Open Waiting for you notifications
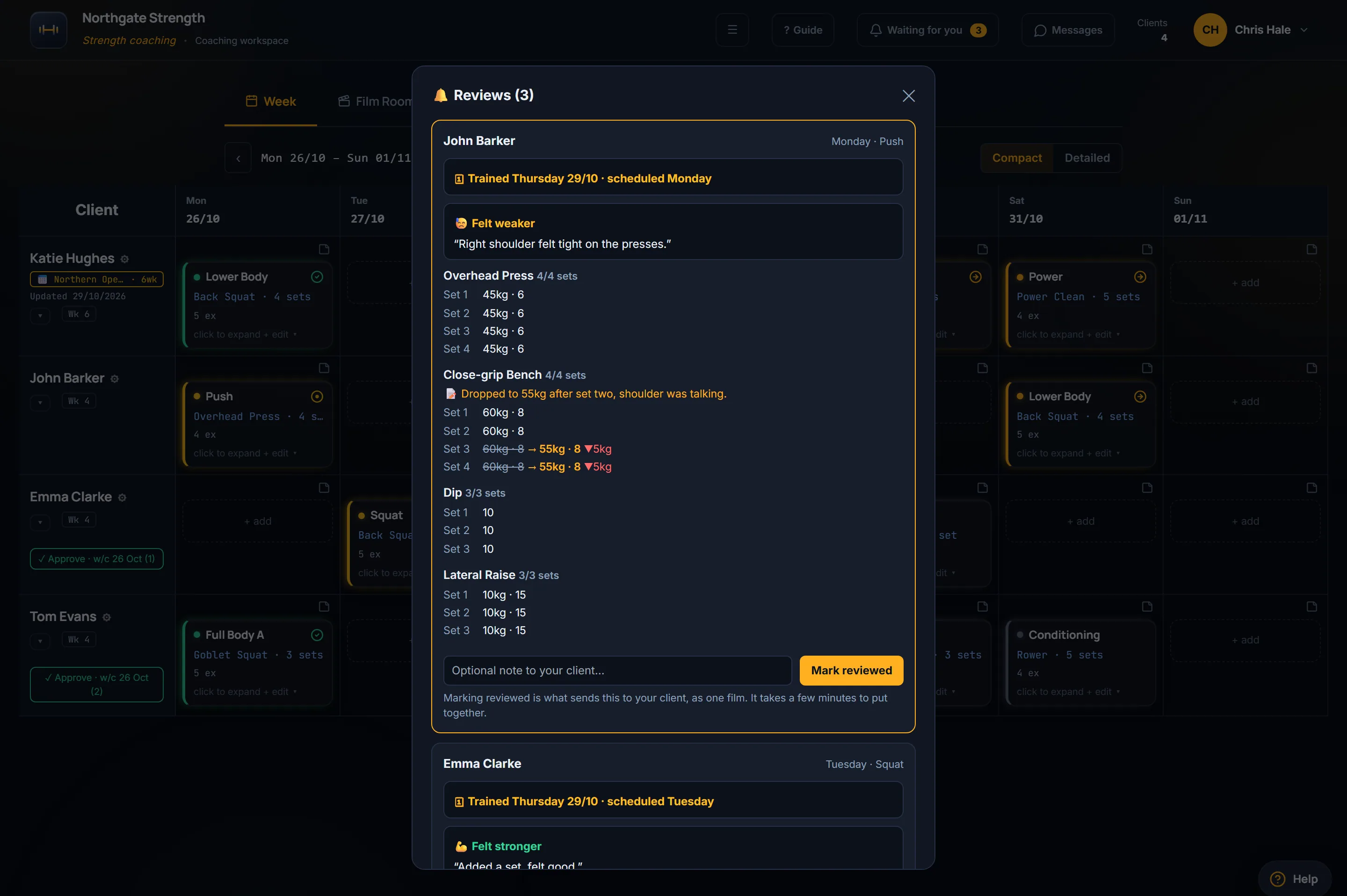1347x896 pixels. tap(927, 30)
